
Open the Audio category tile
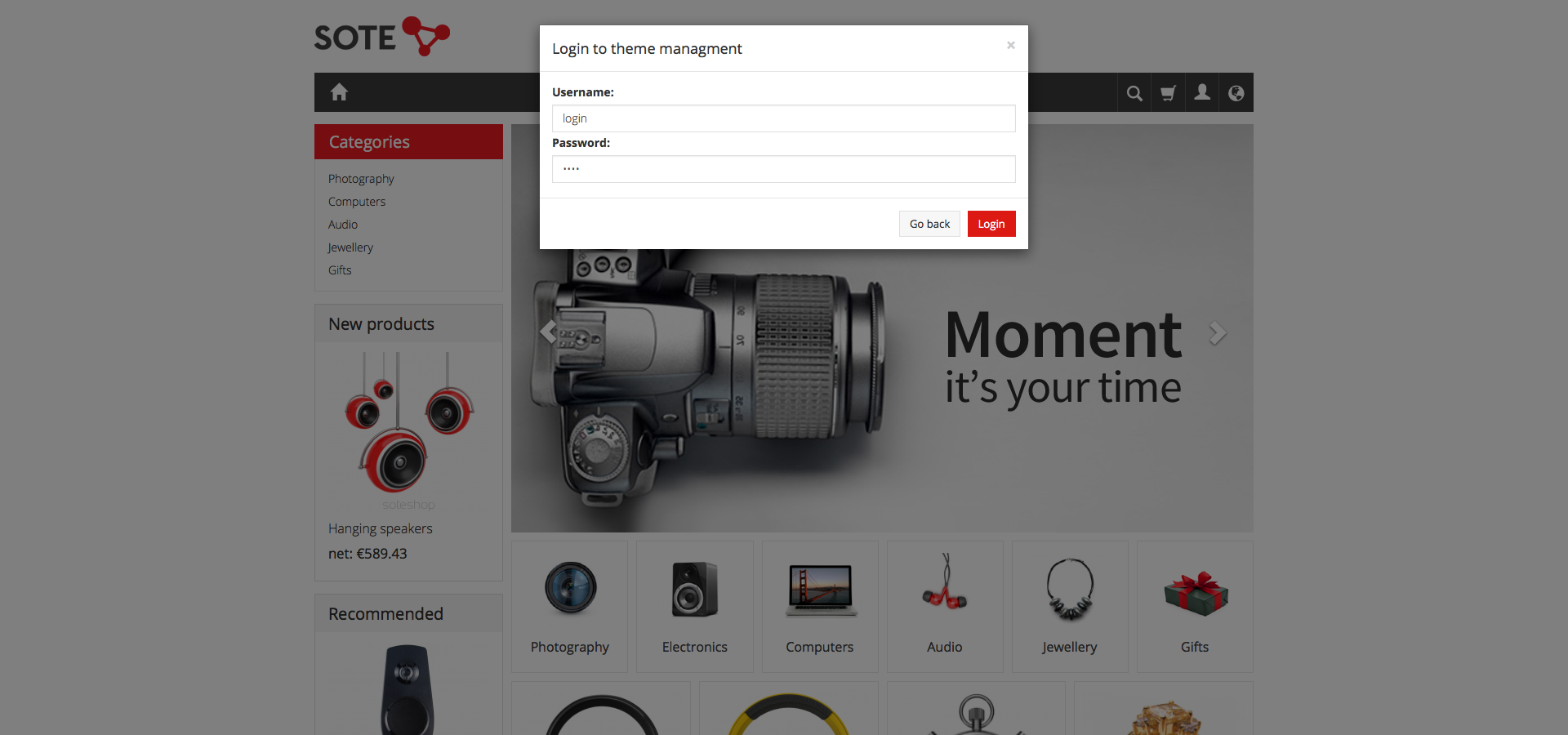pos(945,607)
